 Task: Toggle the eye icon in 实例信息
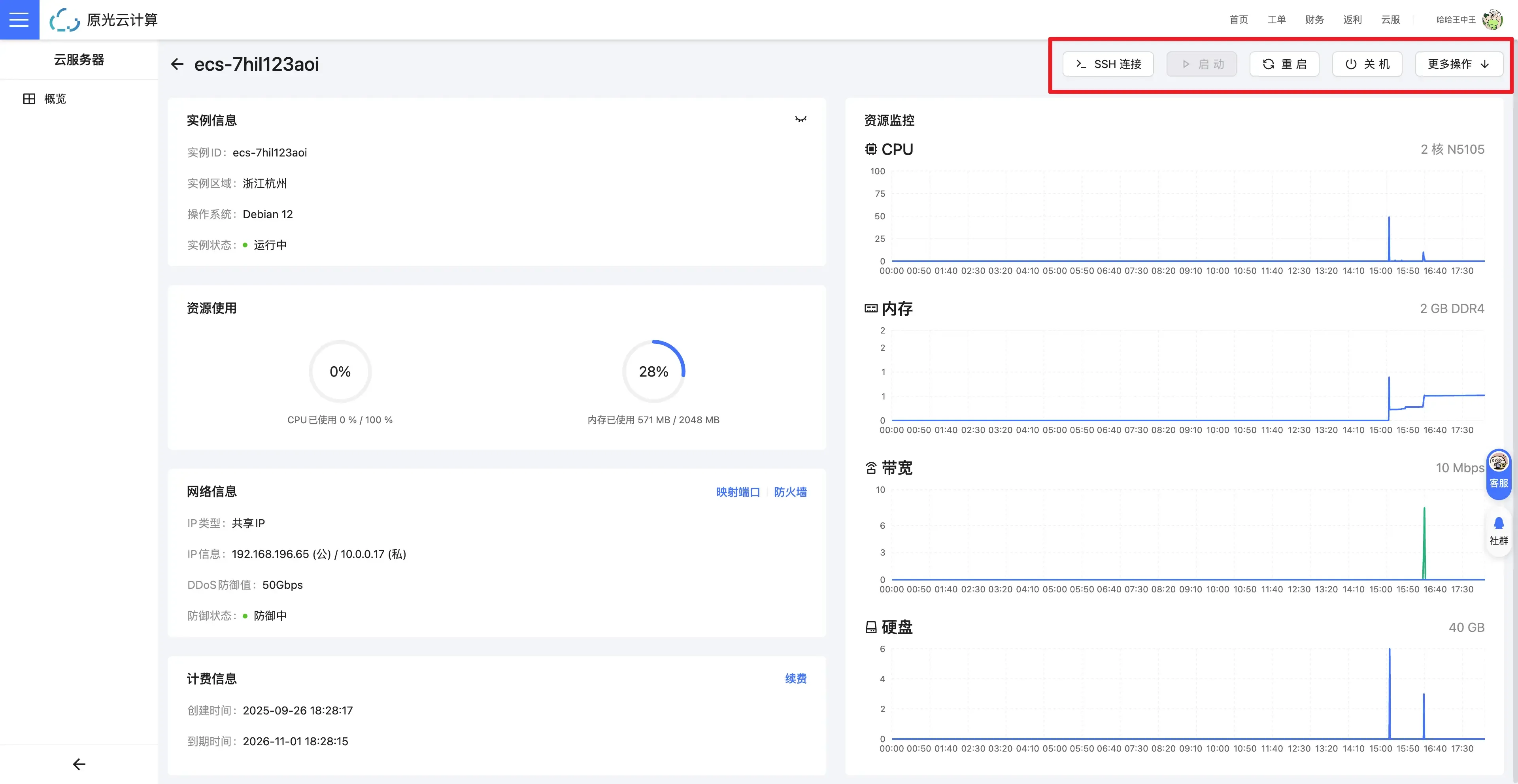coord(800,120)
